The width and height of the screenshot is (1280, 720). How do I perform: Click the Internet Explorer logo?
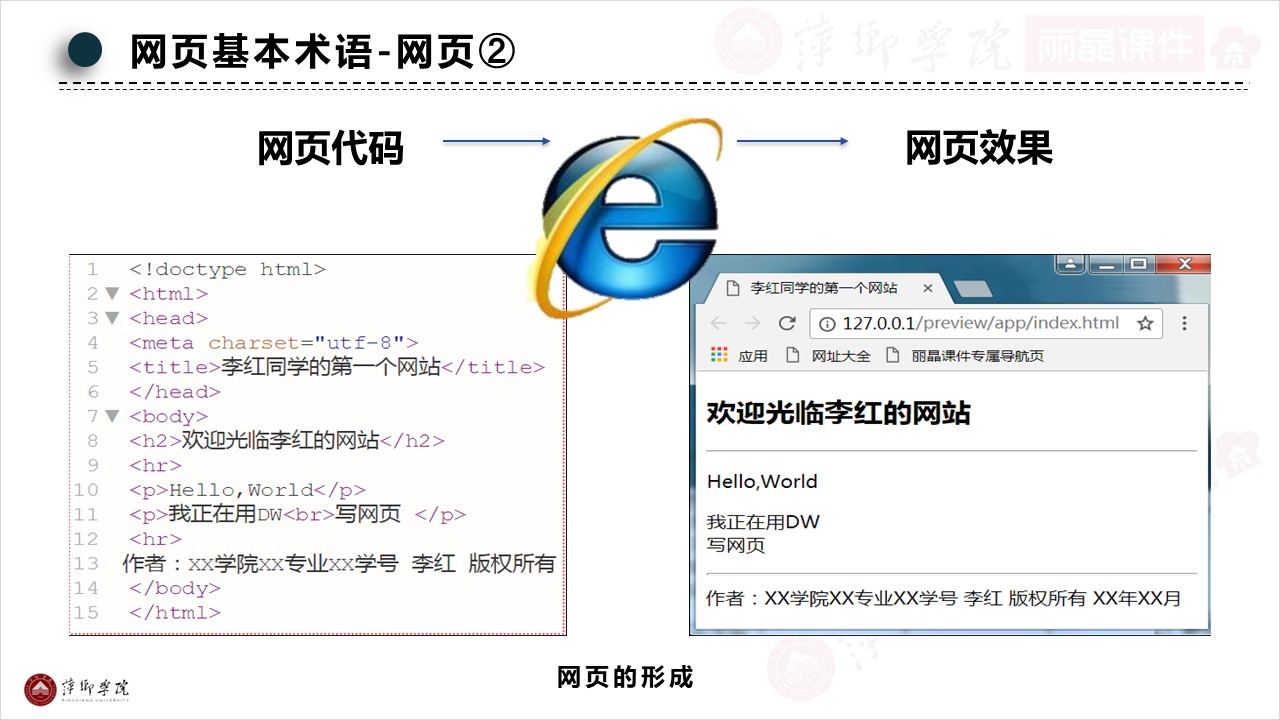click(x=628, y=219)
